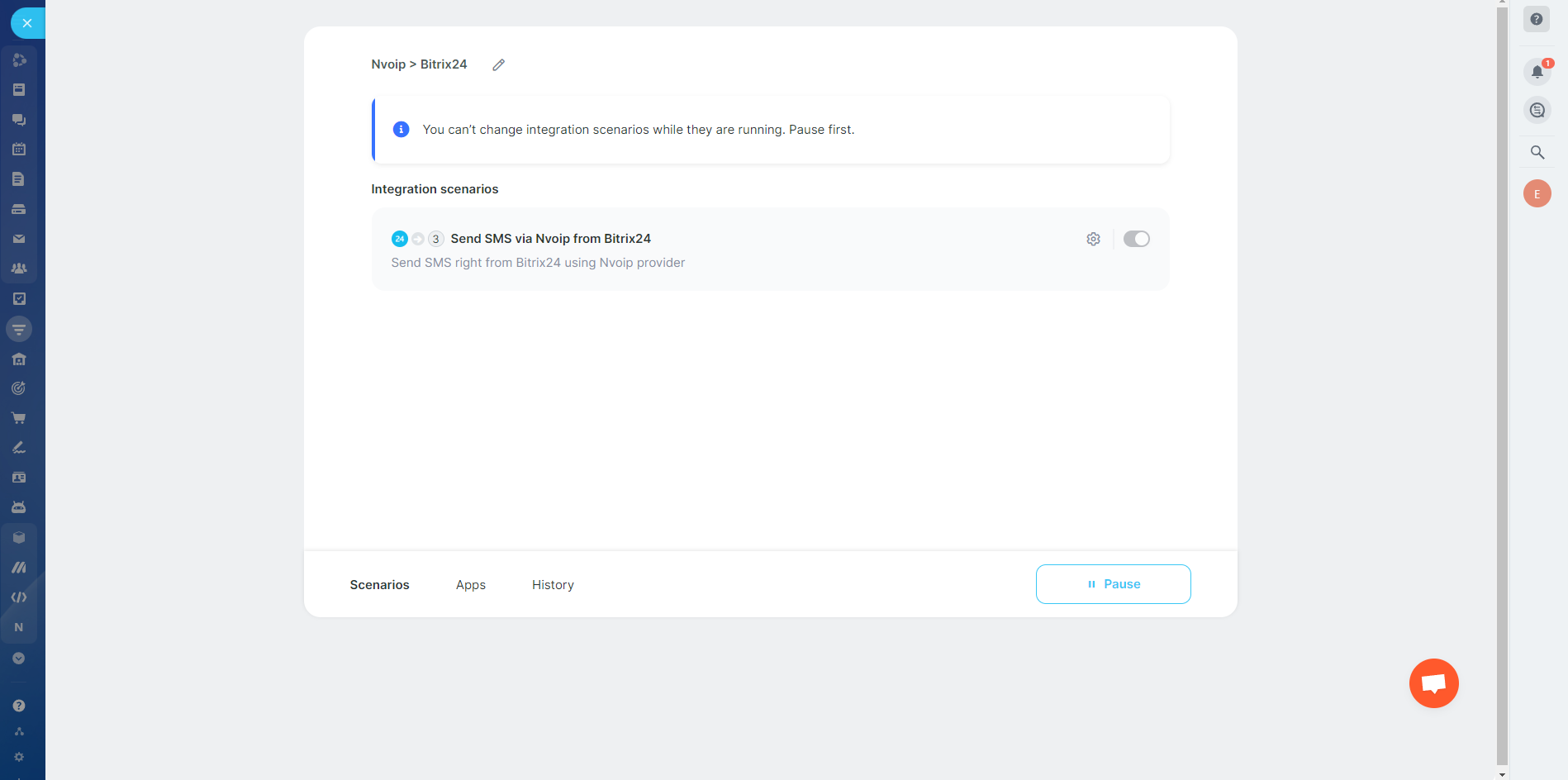The height and width of the screenshot is (780, 1568).
Task: Click the shopping cart icon in sidebar
Action: click(x=19, y=418)
